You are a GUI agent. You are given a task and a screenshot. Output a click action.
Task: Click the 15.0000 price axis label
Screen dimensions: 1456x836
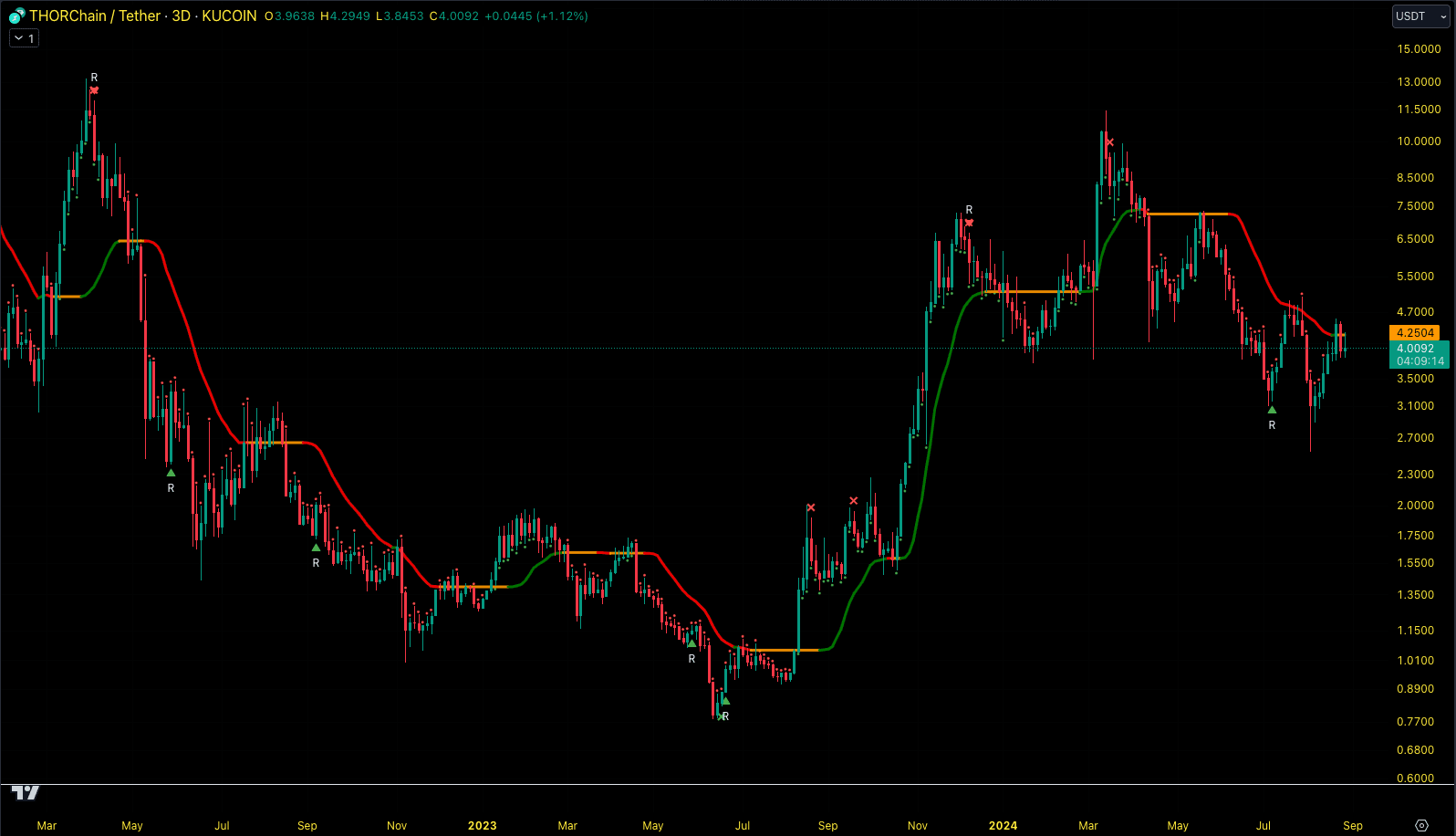(x=1419, y=49)
